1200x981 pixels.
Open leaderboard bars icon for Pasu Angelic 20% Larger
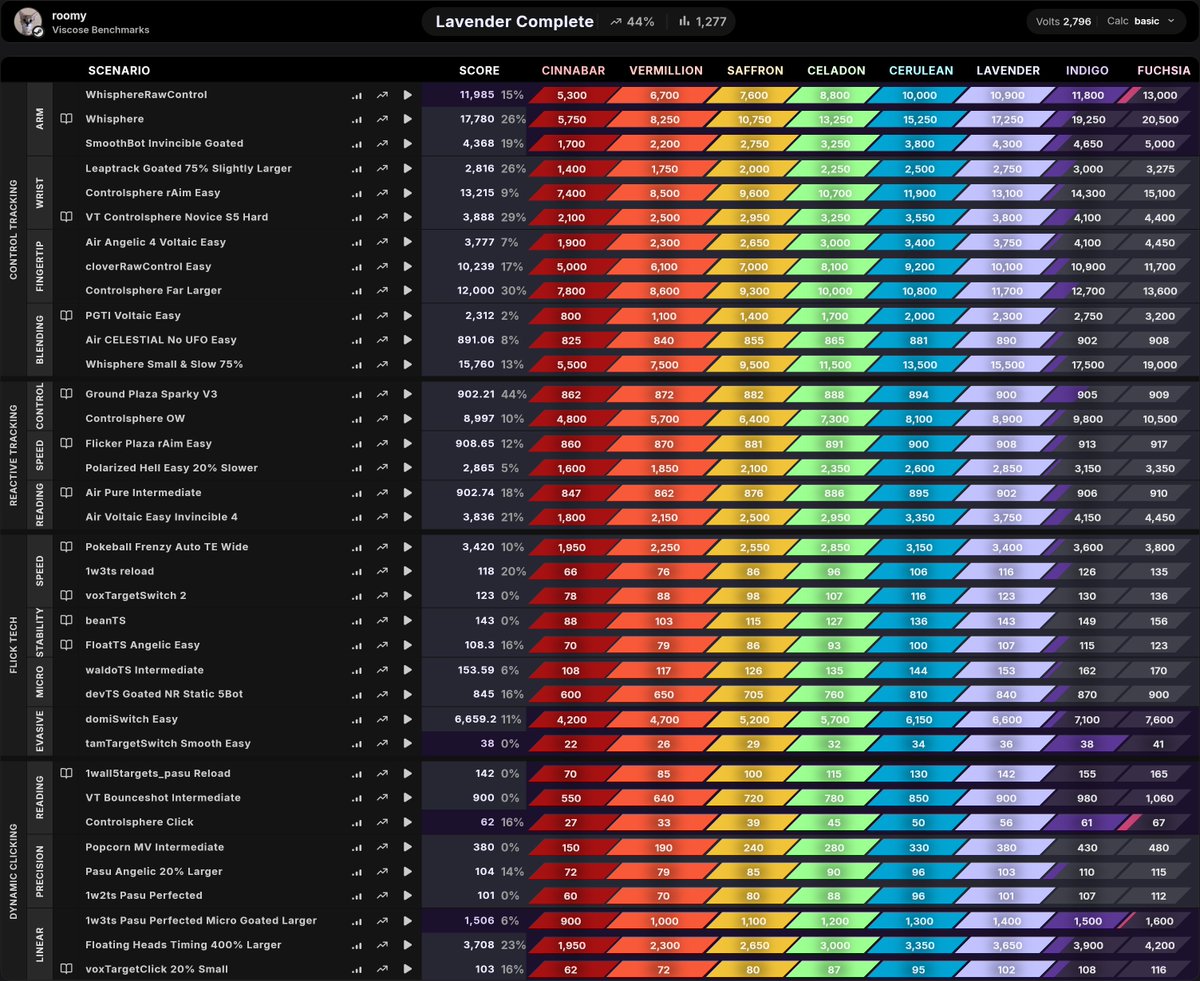[357, 871]
